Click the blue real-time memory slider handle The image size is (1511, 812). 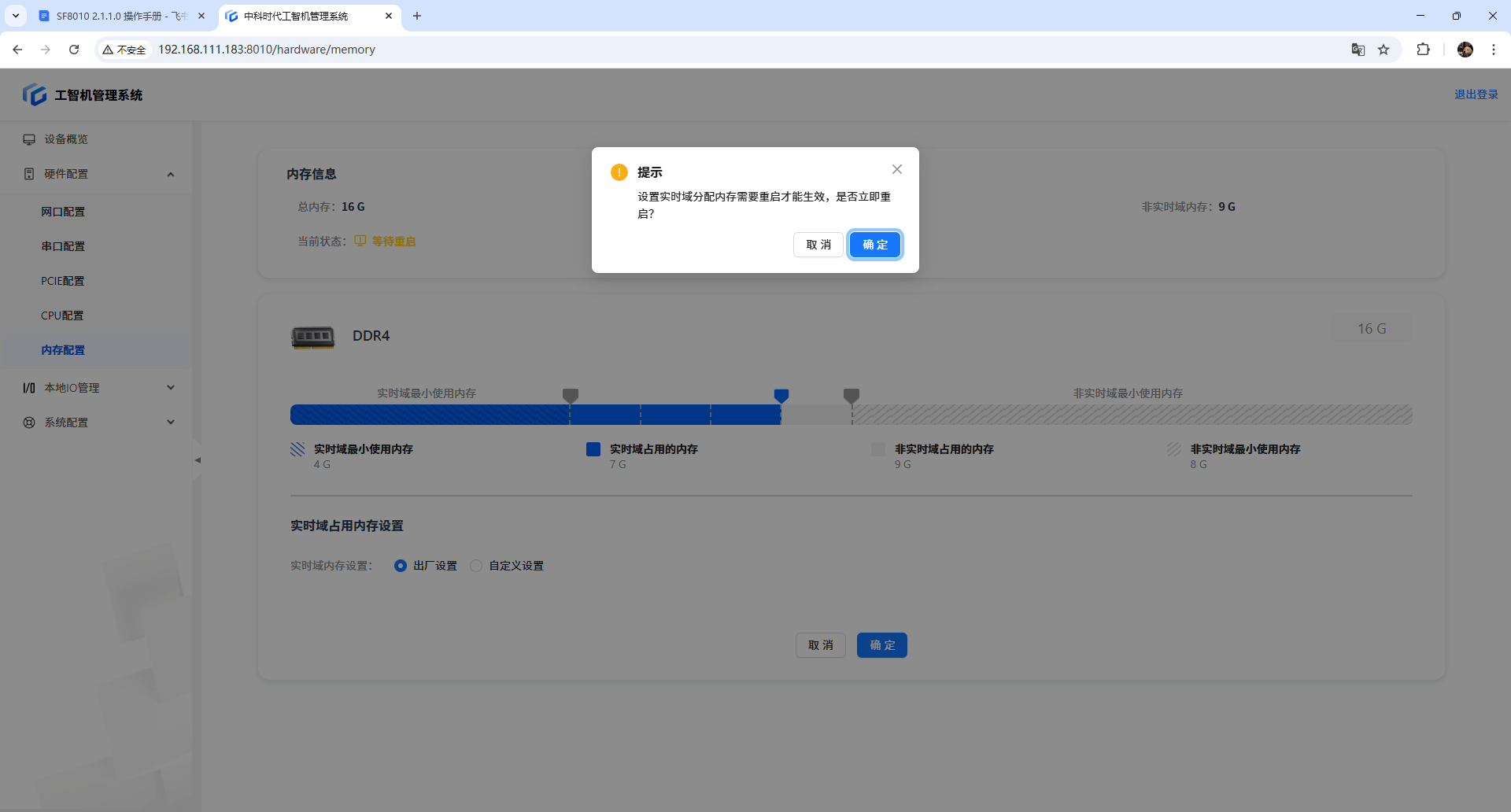click(x=781, y=395)
